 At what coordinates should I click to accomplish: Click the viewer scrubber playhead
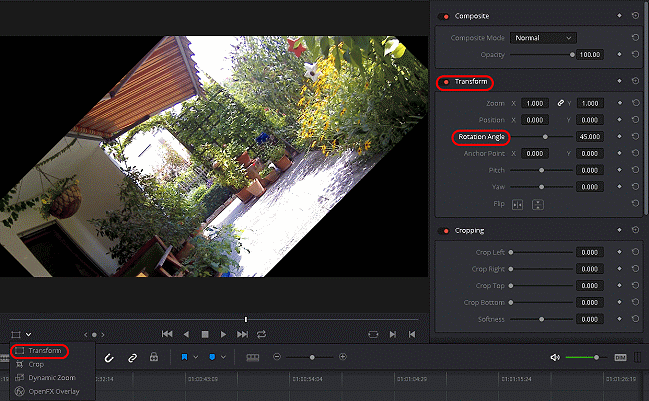point(246,319)
